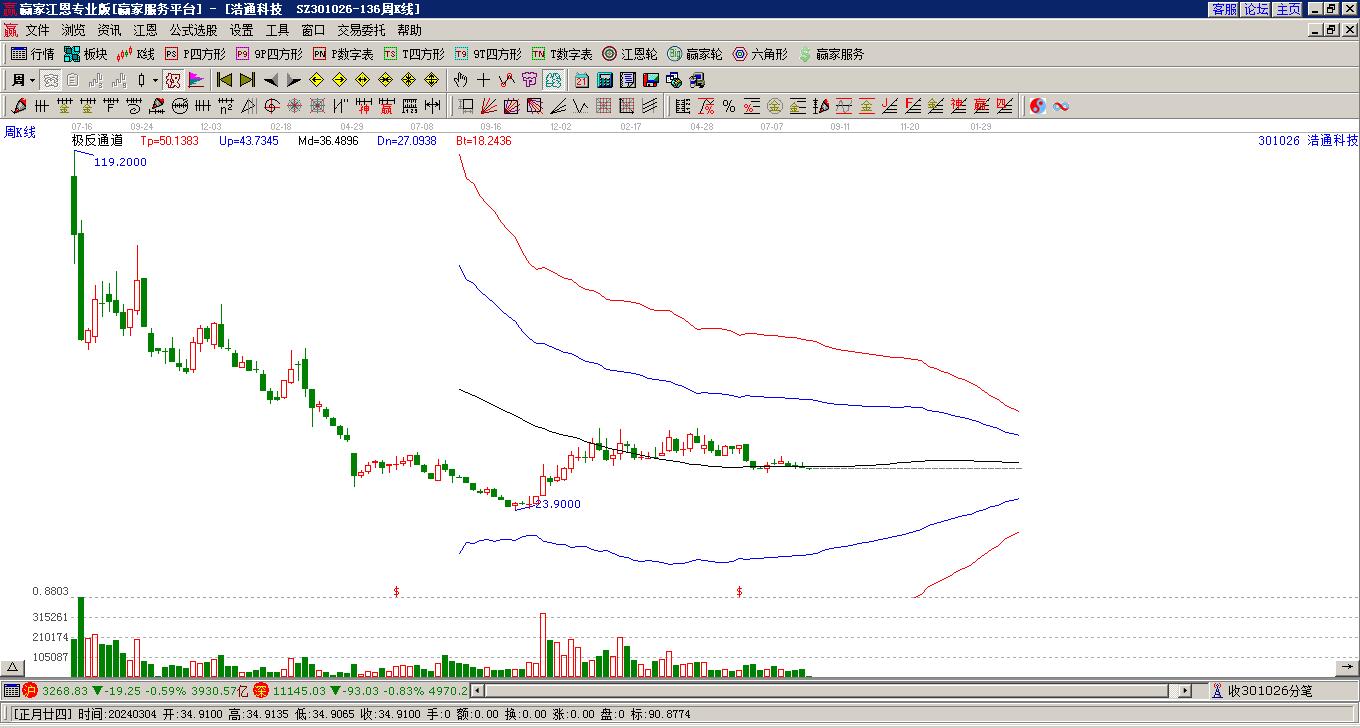Screen dimensions: 1360x728
Task: Click the red-blue yin-yang icon
Action: 1038,106
